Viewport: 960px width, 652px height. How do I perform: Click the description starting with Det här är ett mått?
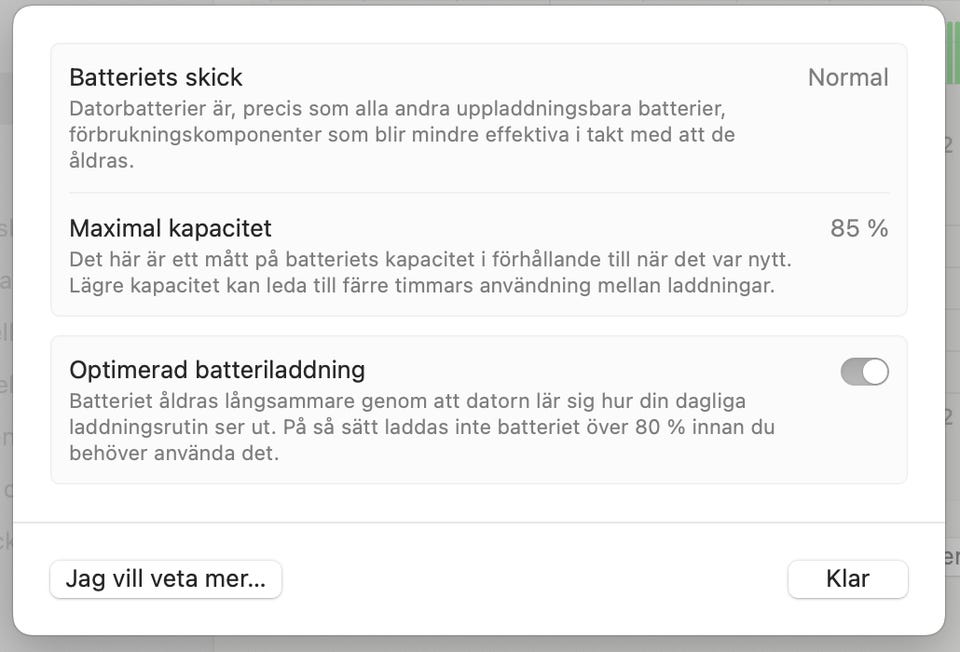click(x=430, y=272)
